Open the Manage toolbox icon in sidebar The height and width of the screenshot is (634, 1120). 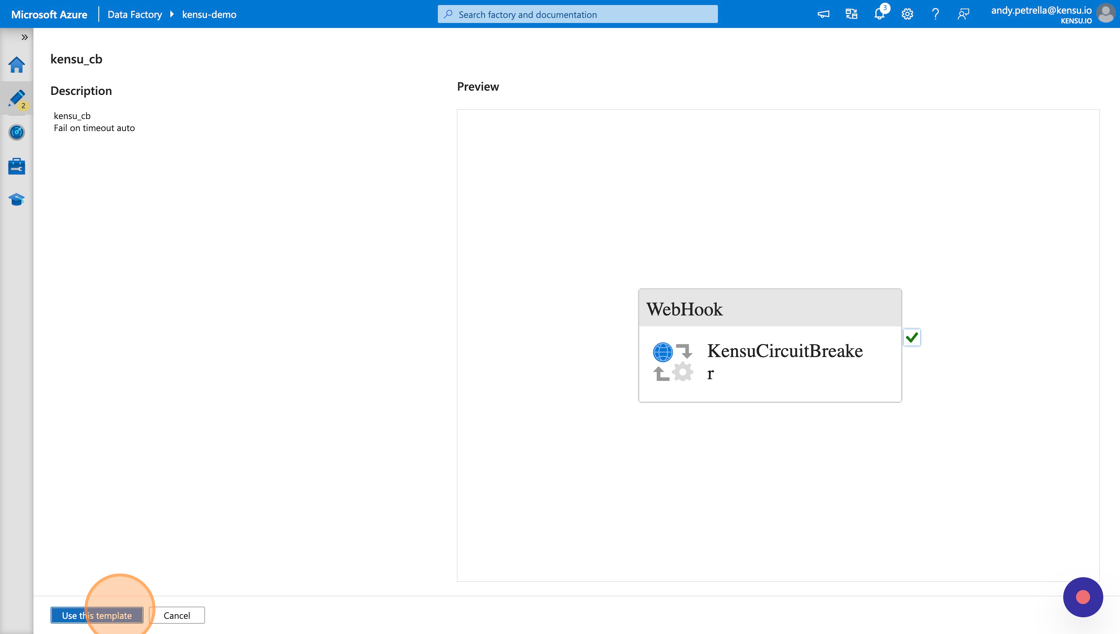pyautogui.click(x=16, y=166)
